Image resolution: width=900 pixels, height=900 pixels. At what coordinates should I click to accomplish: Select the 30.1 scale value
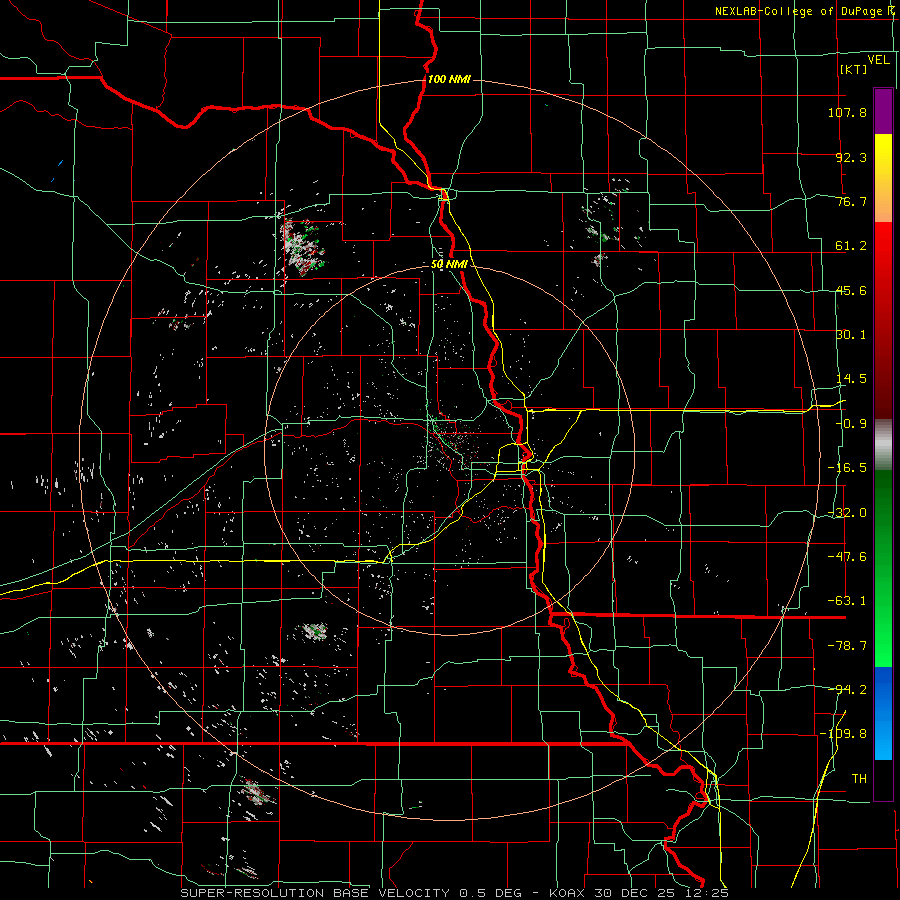pyautogui.click(x=851, y=335)
